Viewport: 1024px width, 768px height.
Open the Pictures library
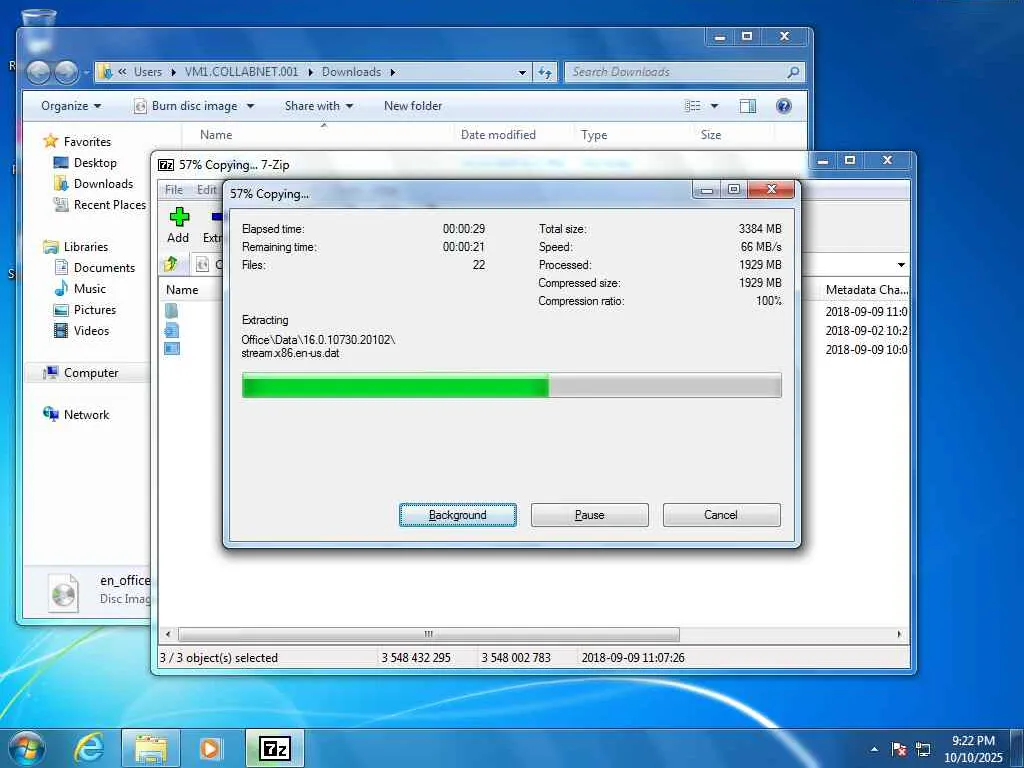pyautogui.click(x=95, y=310)
